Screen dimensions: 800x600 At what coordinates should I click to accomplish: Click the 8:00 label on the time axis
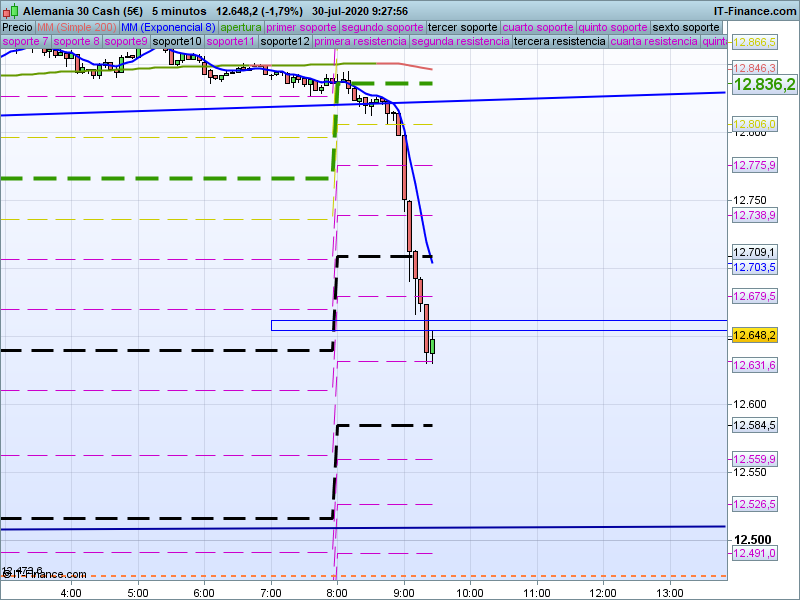pos(337,592)
